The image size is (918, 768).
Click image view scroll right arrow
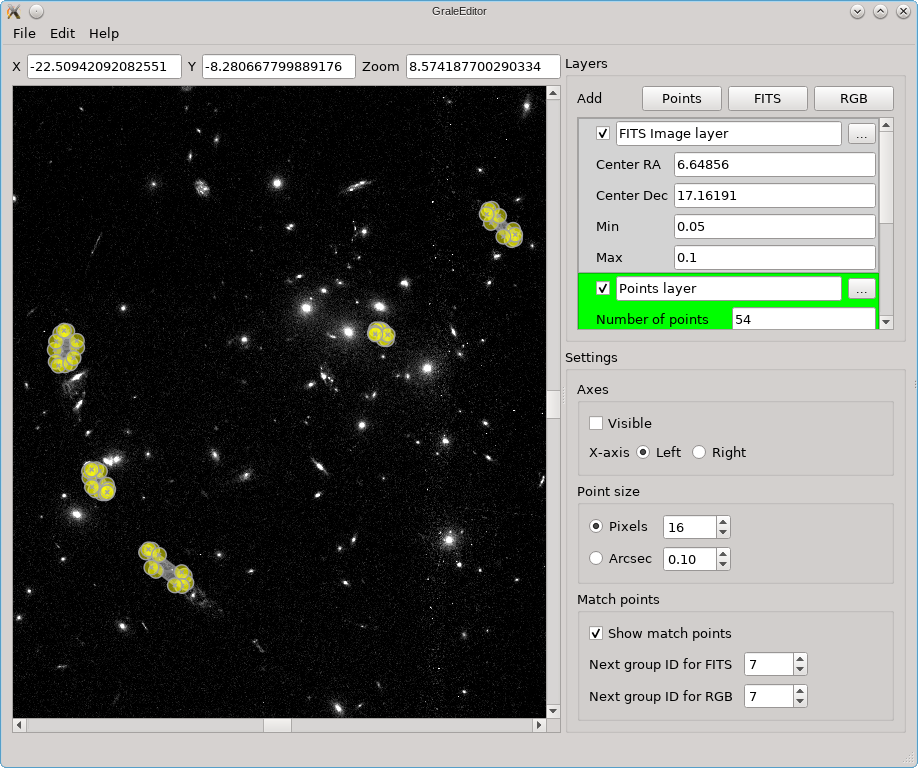(539, 725)
